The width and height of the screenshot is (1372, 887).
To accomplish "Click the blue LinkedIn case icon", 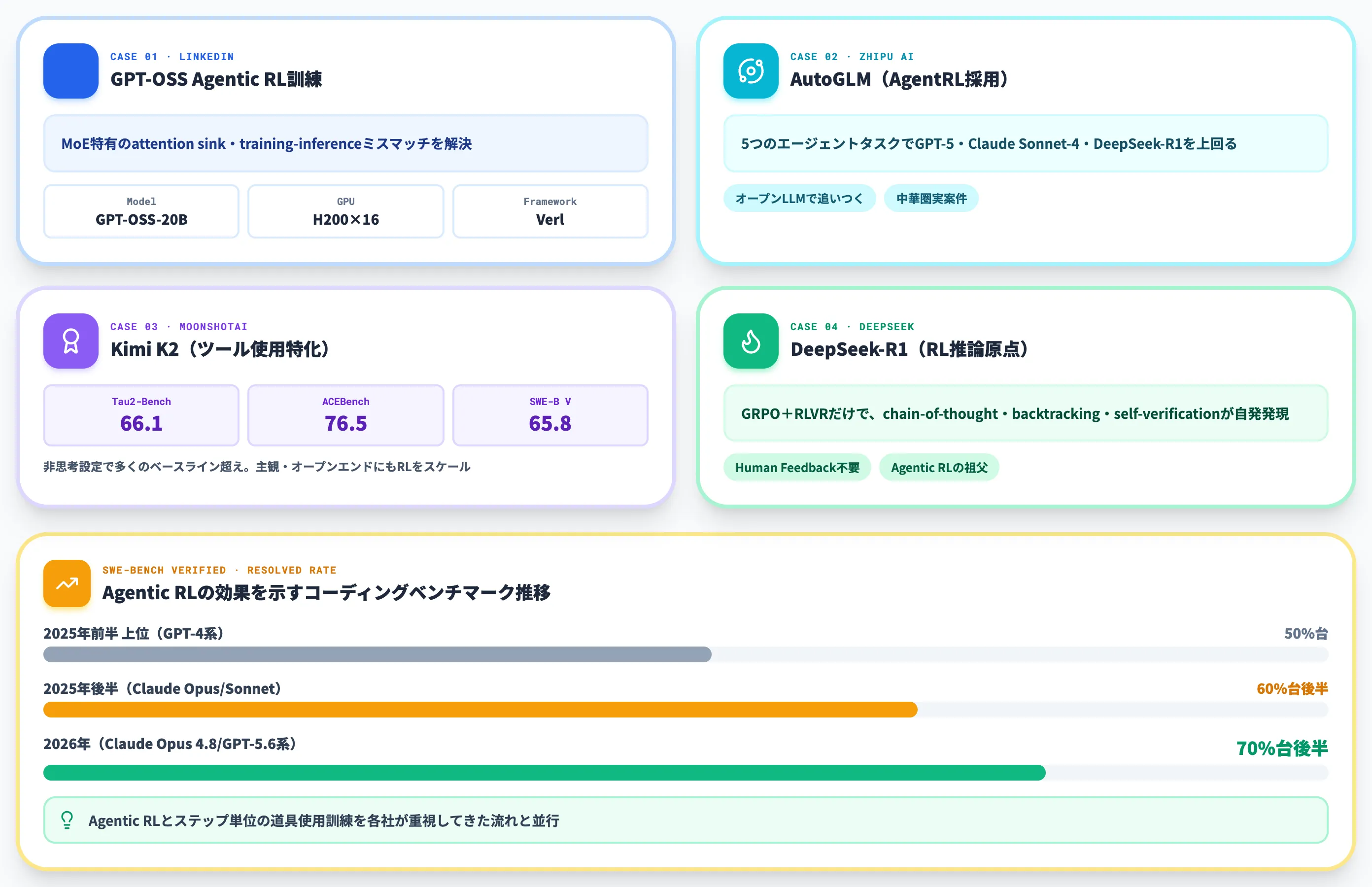I will (x=71, y=71).
